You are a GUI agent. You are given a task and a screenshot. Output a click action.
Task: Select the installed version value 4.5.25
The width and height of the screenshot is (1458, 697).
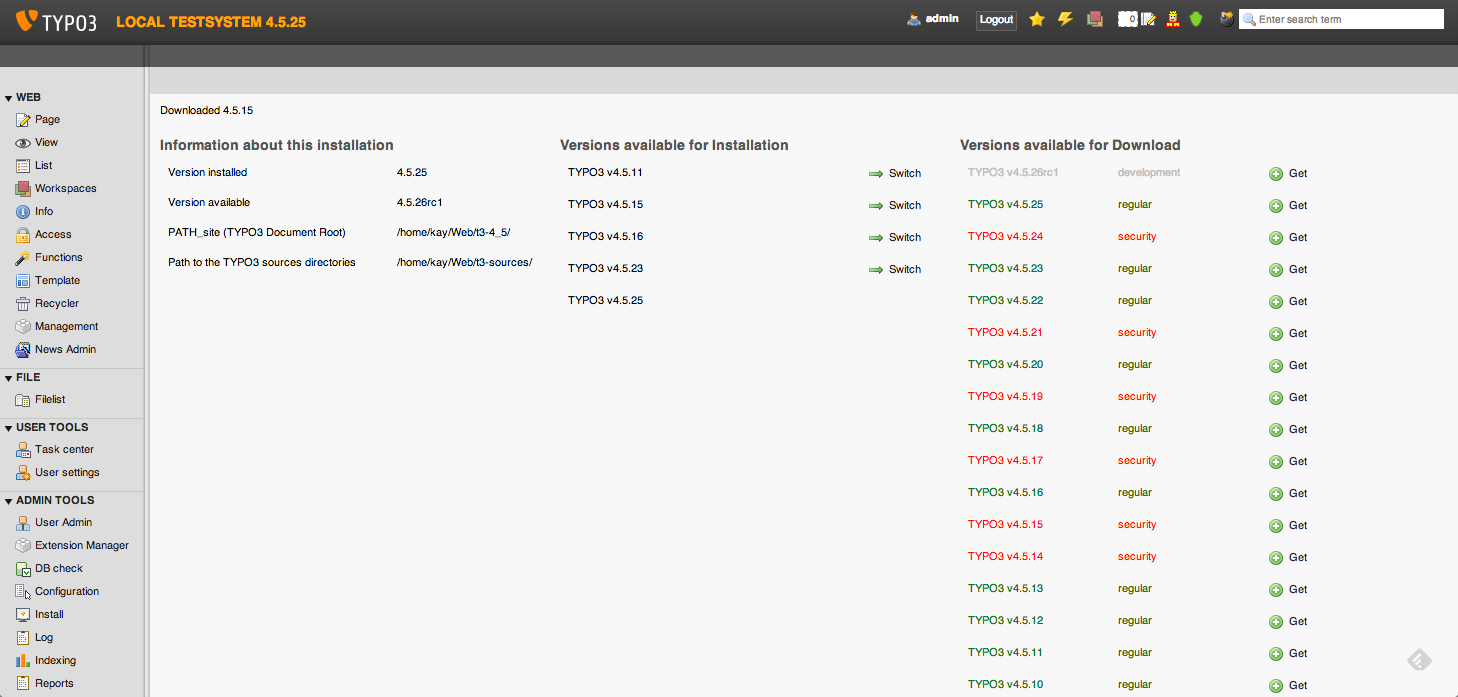(x=412, y=172)
